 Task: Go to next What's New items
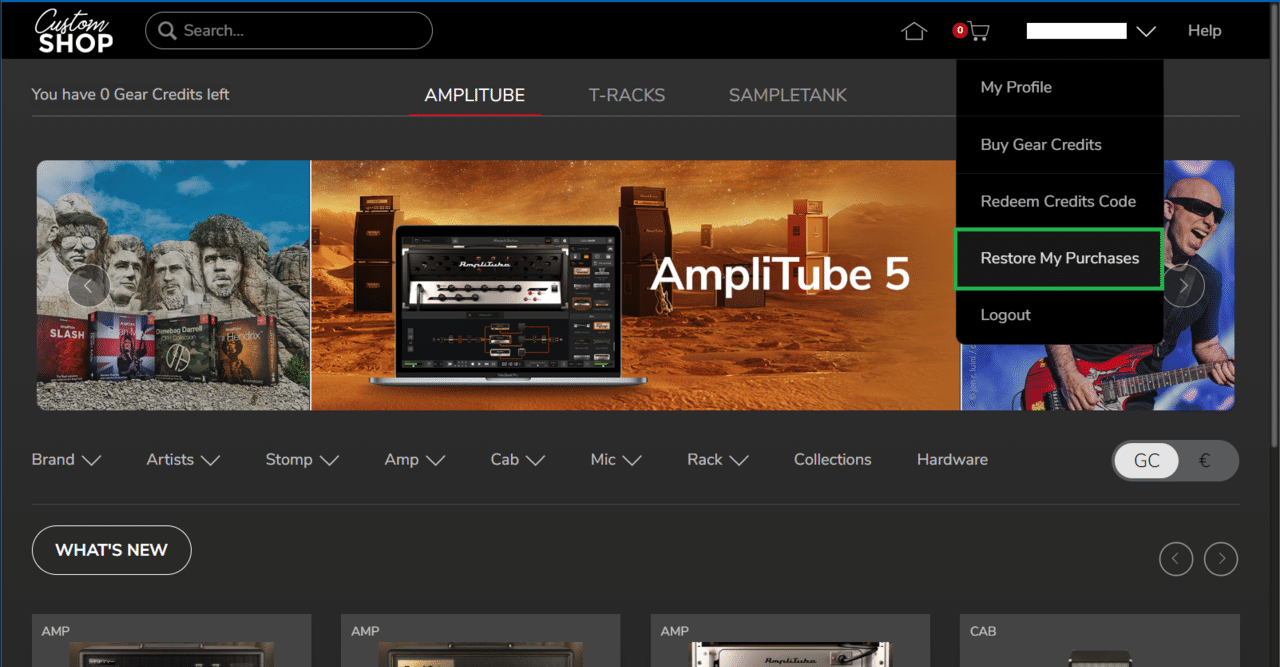(x=1221, y=559)
